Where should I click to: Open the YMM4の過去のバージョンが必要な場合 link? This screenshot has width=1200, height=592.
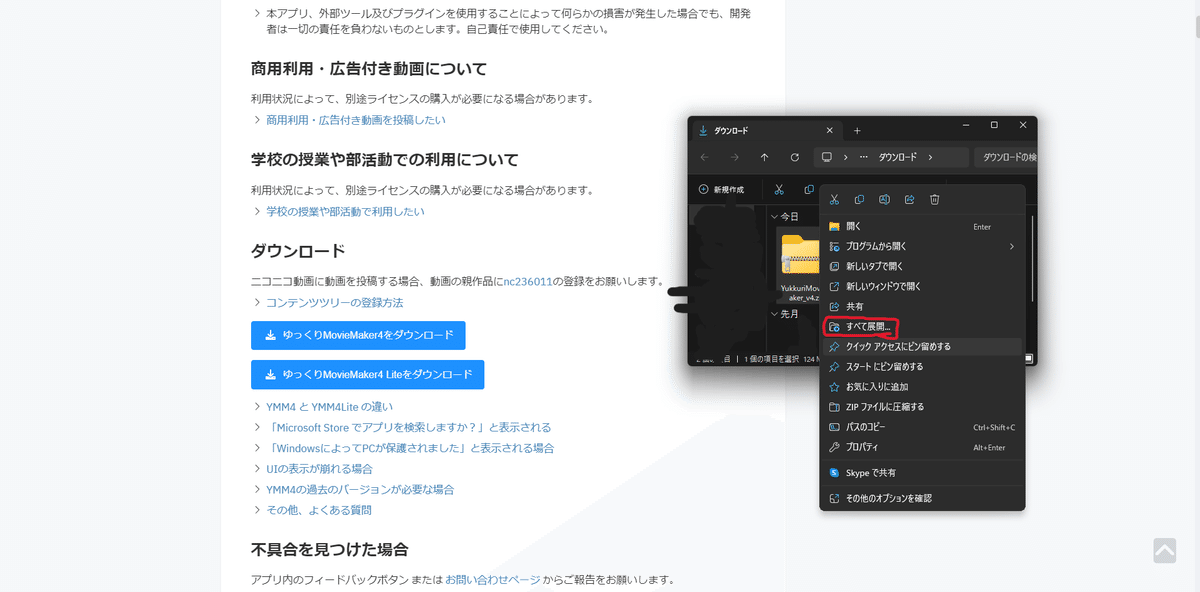pos(360,489)
